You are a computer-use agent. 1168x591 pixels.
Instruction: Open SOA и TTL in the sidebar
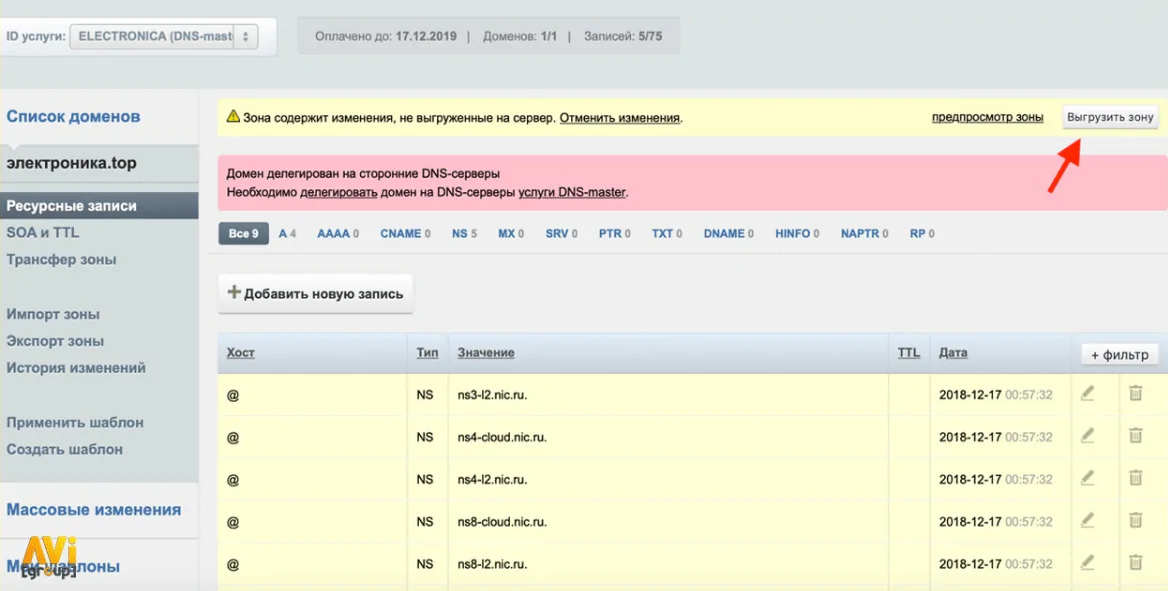pos(42,233)
